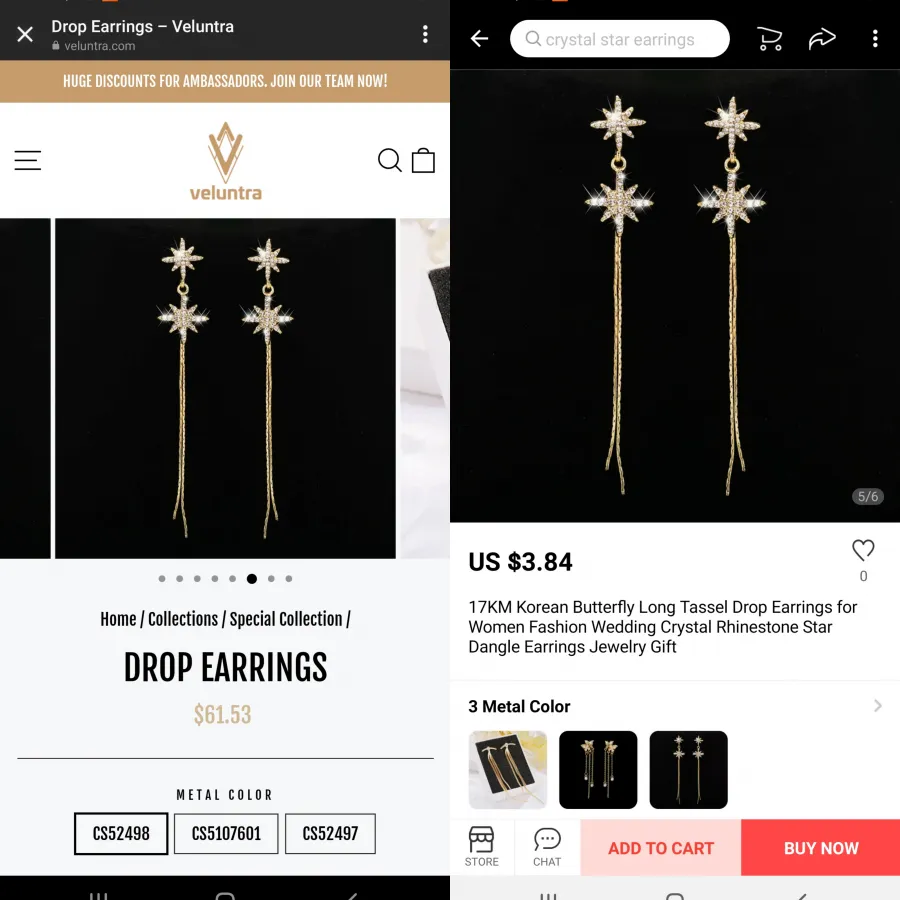Open the shopping app's three-dot overflow menu
Image resolution: width=900 pixels, height=900 pixels.
875,38
